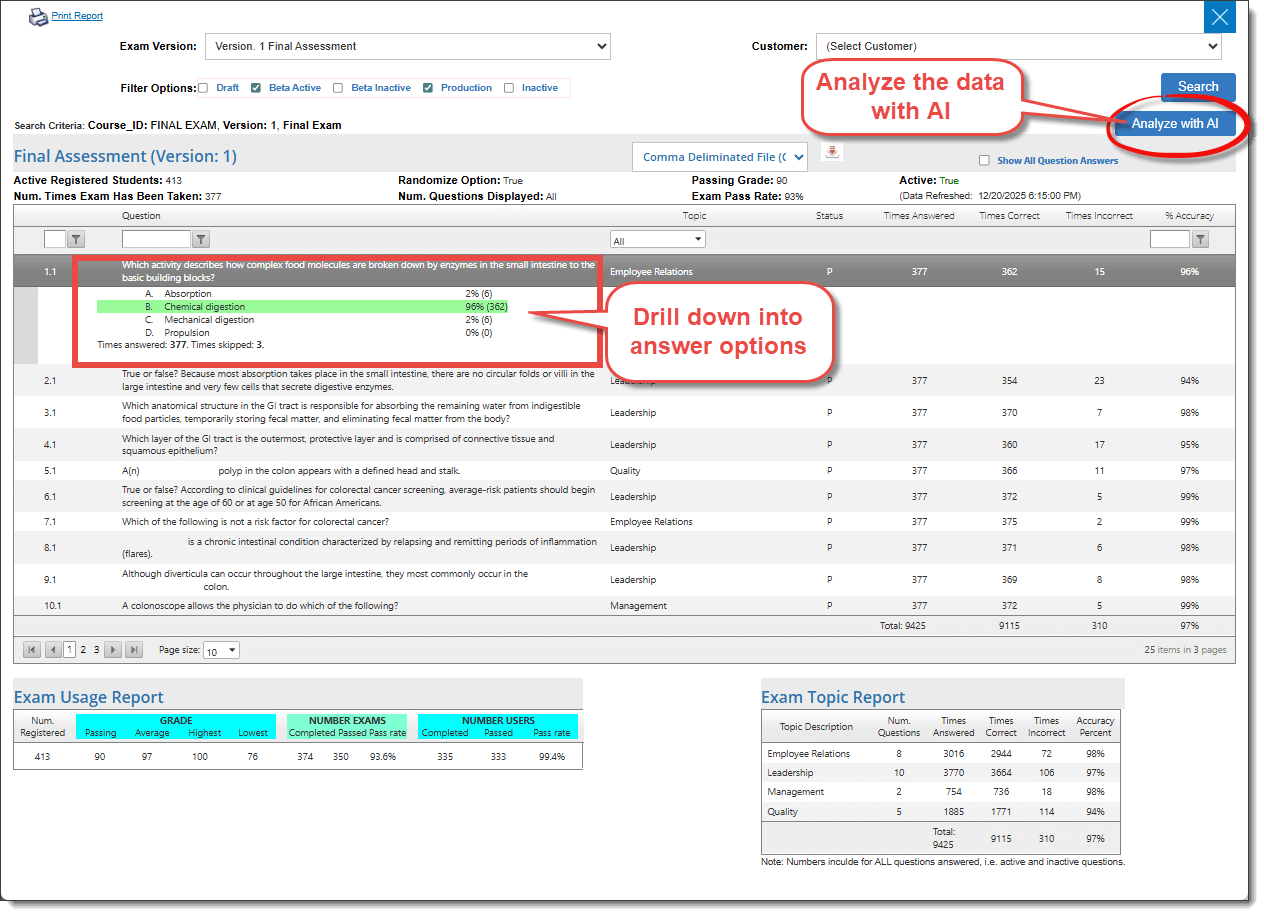Viewport: 1264px width, 916px height.
Task: Go to the previous page of results
Action: coord(52,650)
